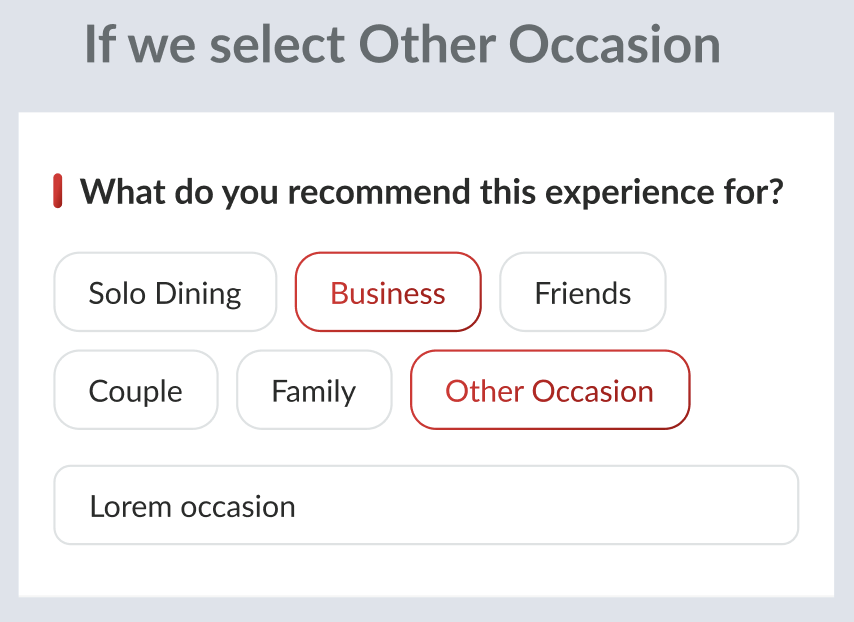This screenshot has height=622, width=854.
Task: Mark the experience as good for Friends
Action: tap(582, 292)
